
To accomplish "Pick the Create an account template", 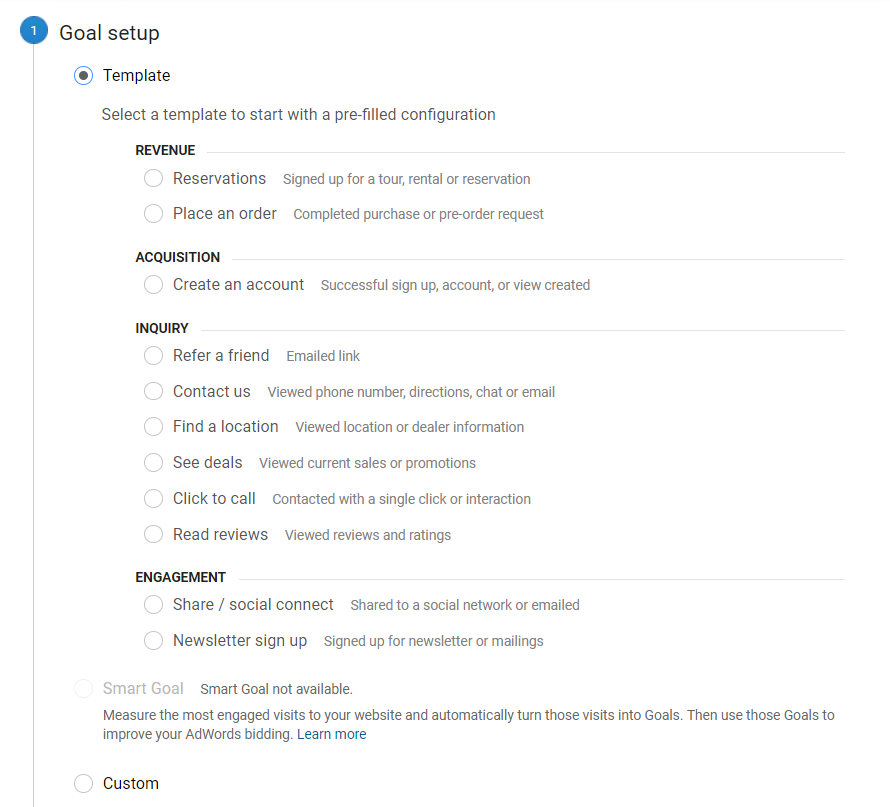I will [x=153, y=285].
